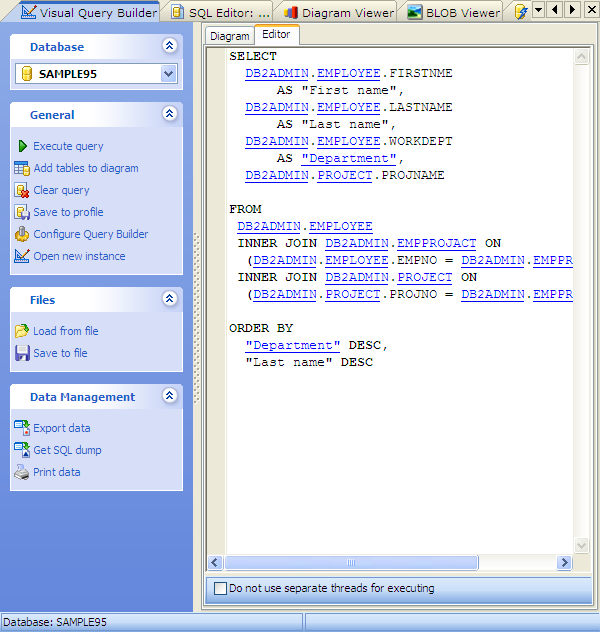Click Save to file link
The image size is (600, 632).
click(60, 353)
